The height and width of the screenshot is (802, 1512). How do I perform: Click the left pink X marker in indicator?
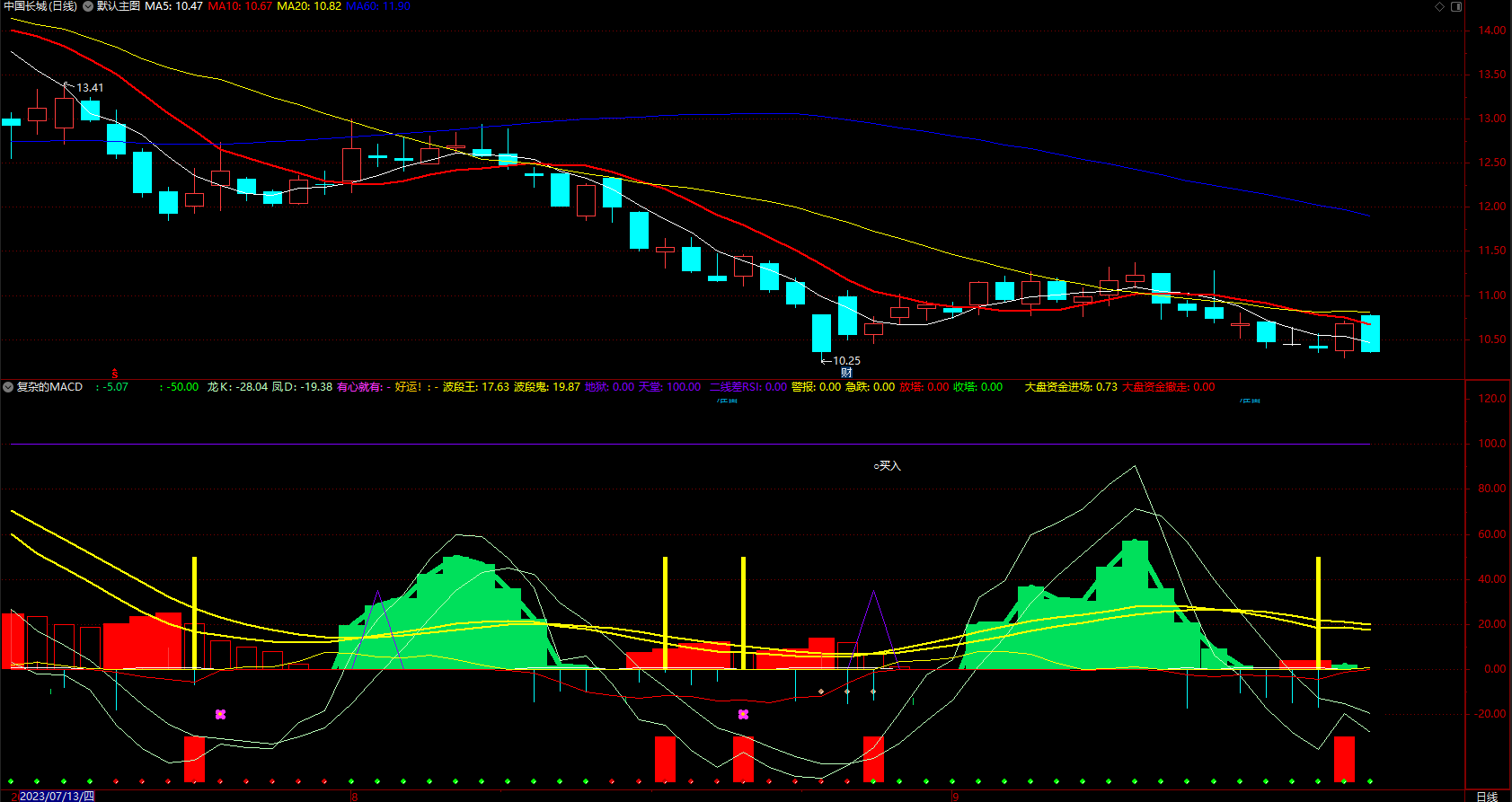[220, 715]
